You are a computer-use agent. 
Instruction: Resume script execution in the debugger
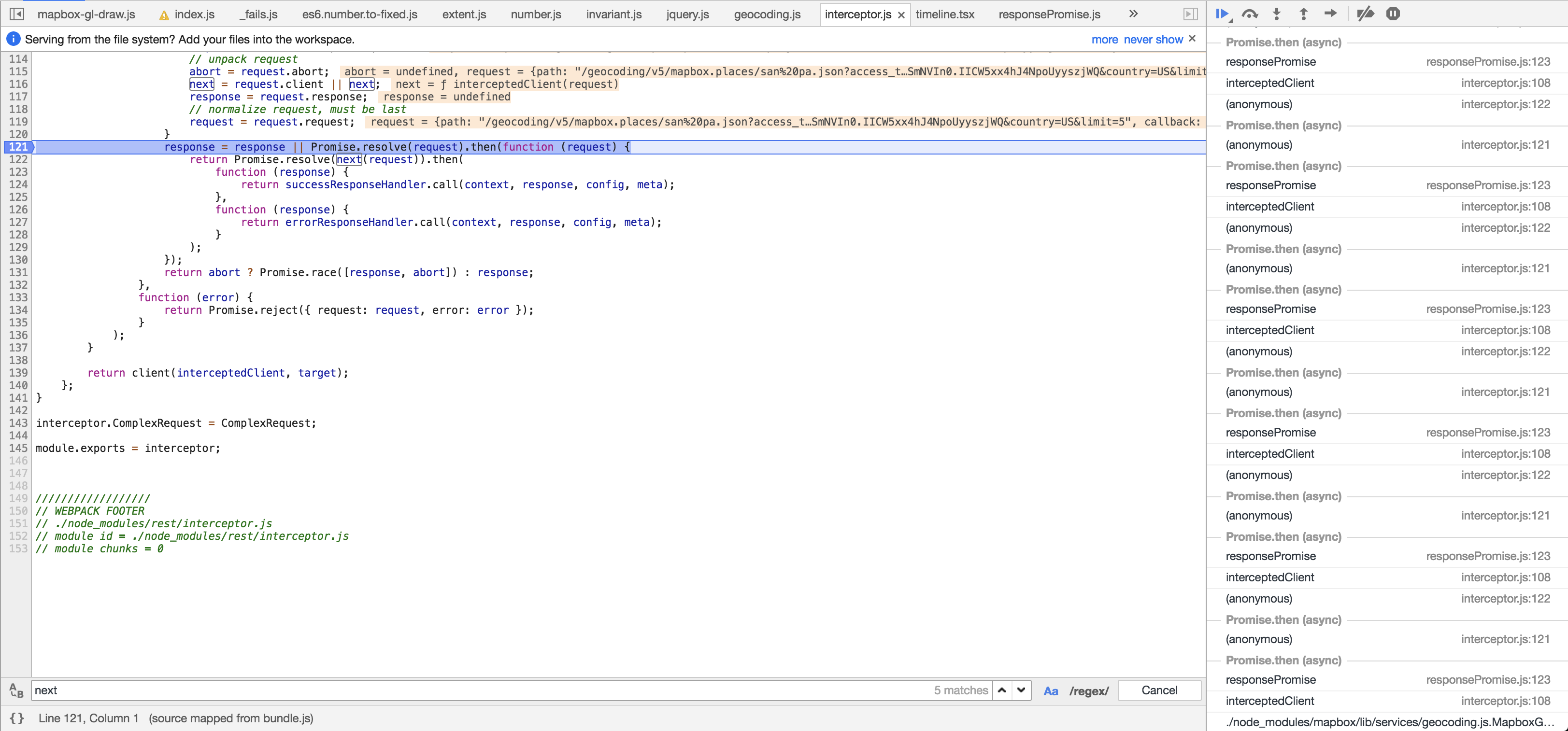[1223, 14]
